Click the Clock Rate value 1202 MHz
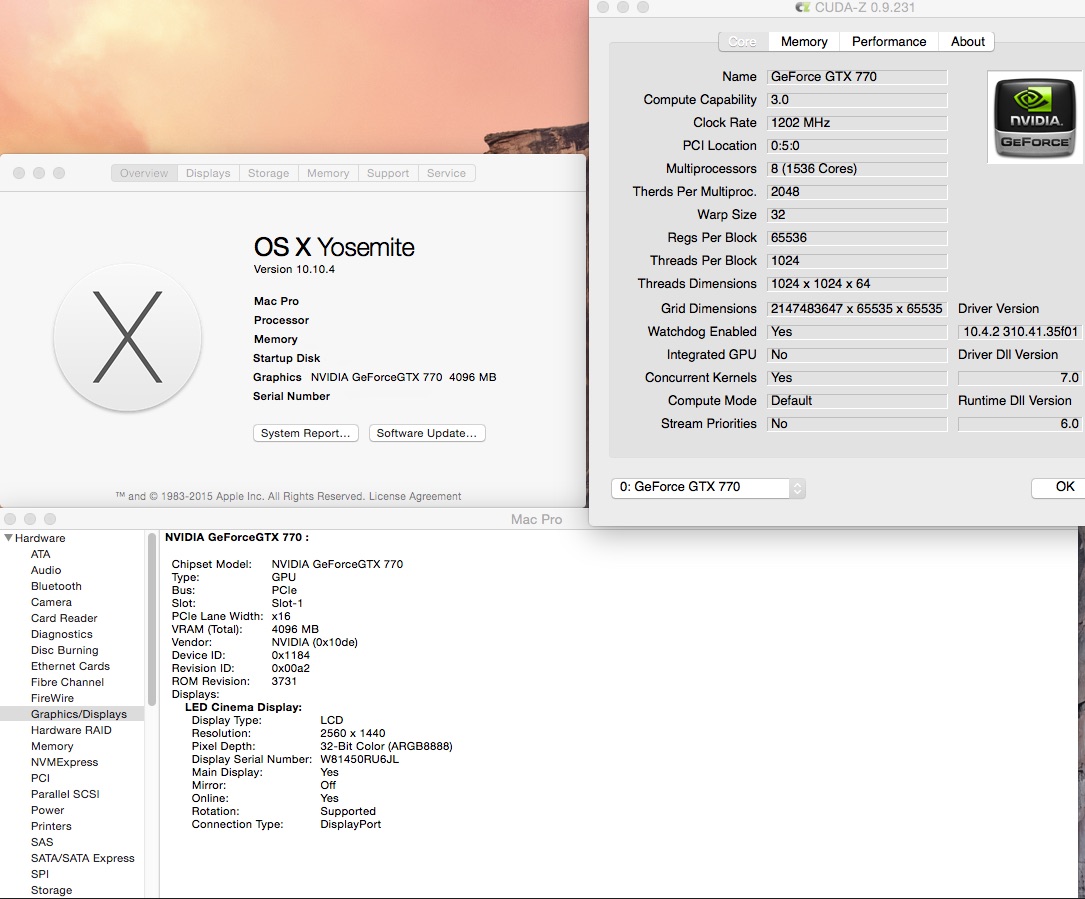Screen dimensions: 1085x899 857,122
